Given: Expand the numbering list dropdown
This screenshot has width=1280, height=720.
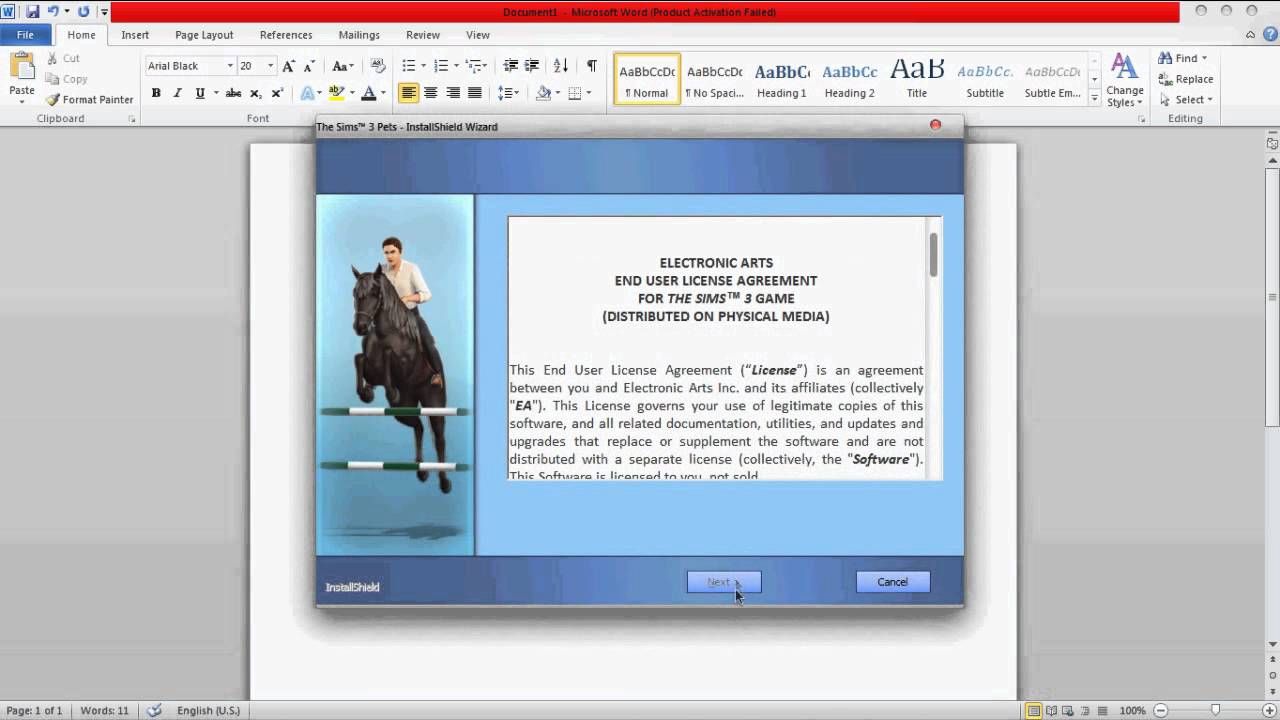Looking at the screenshot, I should click(x=457, y=66).
